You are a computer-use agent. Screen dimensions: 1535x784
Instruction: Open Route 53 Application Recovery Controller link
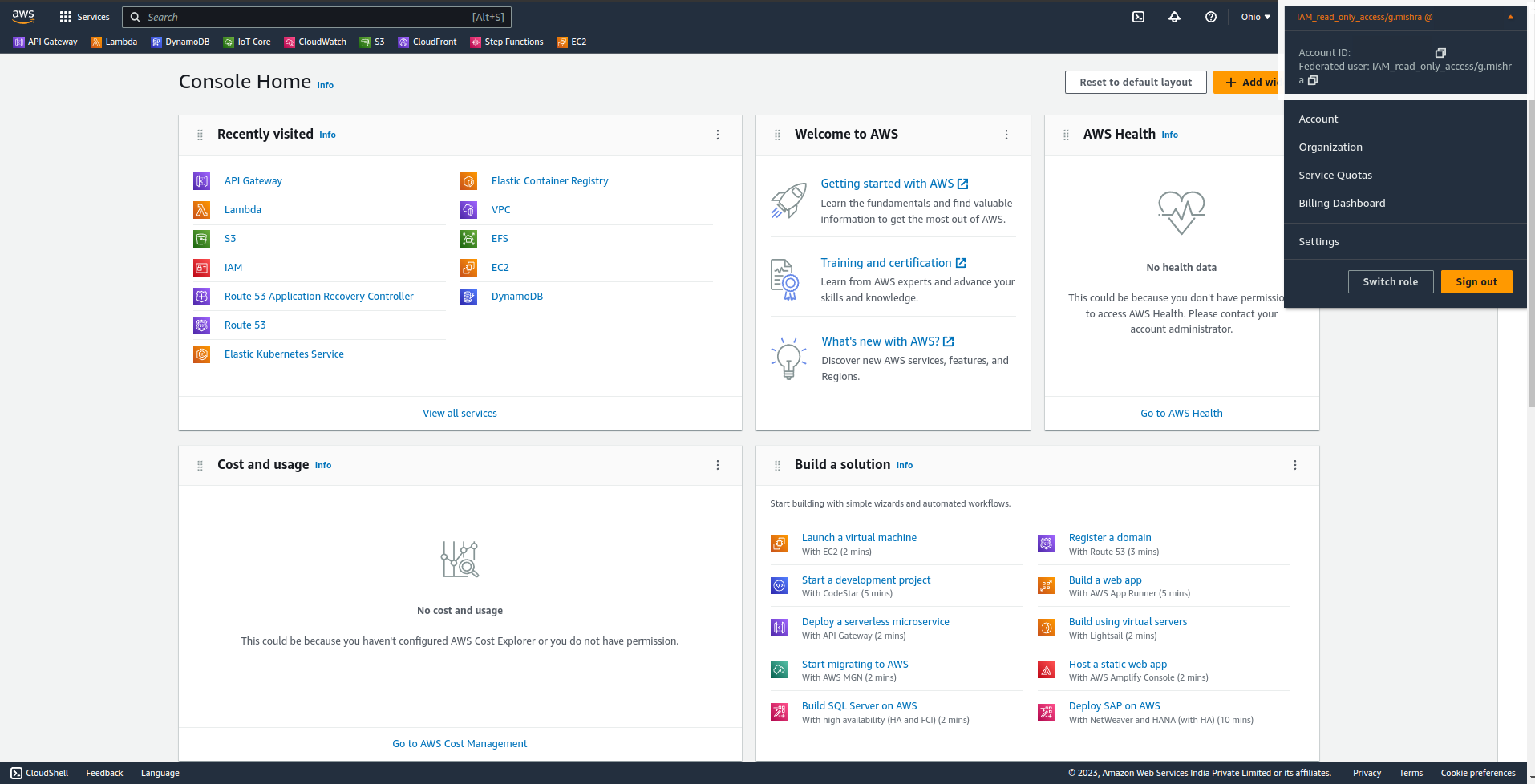pyautogui.click(x=319, y=297)
